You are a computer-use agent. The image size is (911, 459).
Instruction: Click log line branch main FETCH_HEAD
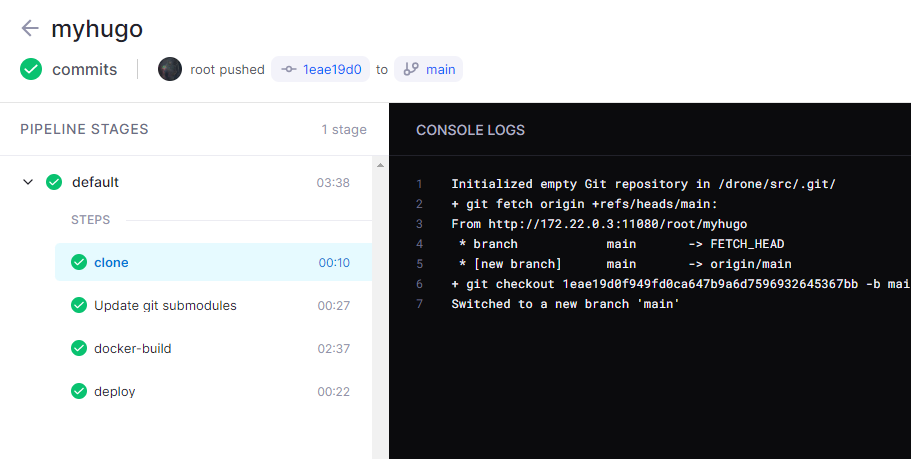coord(621,244)
